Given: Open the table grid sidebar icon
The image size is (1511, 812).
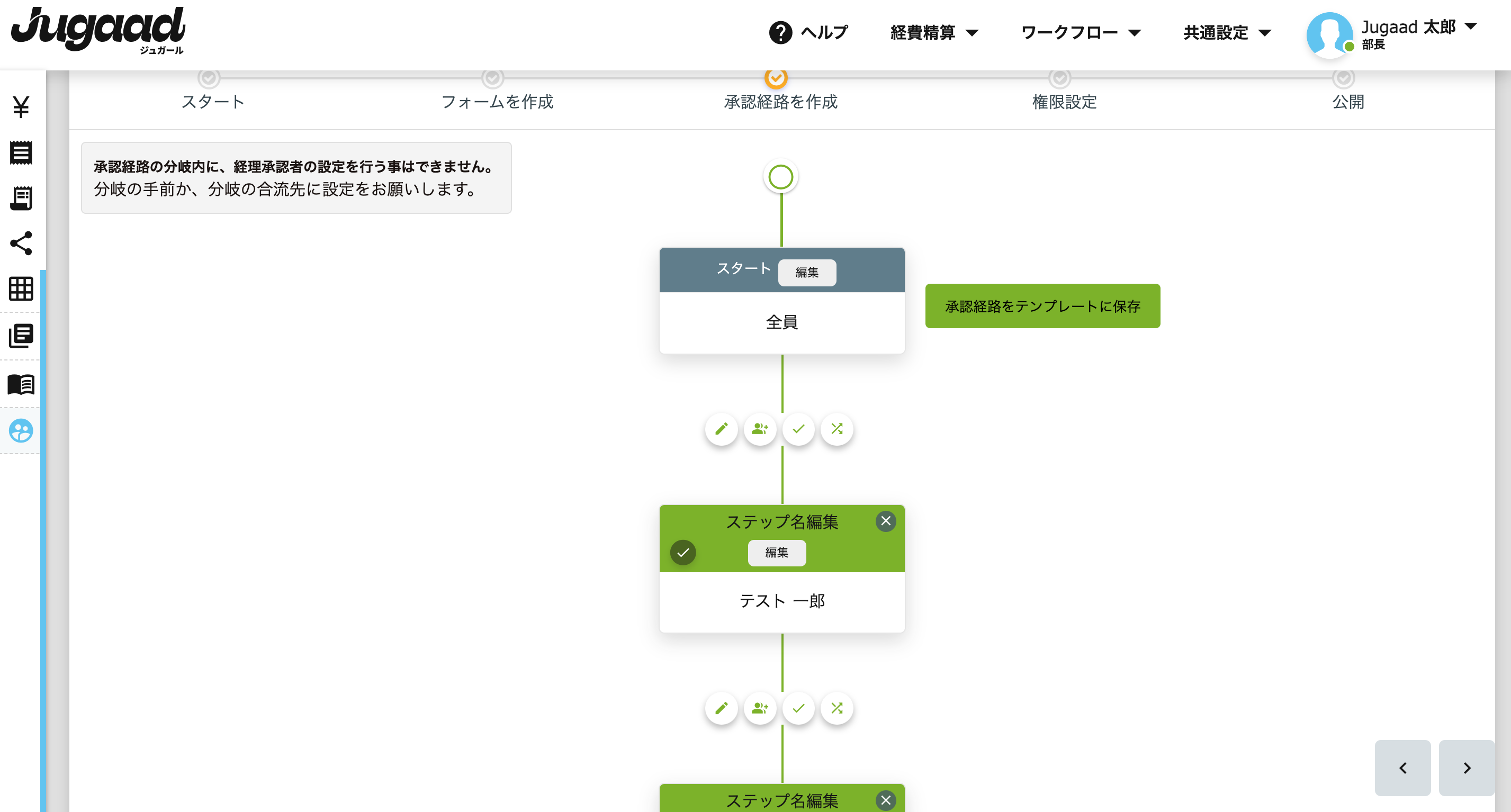Looking at the screenshot, I should pyautogui.click(x=21, y=288).
